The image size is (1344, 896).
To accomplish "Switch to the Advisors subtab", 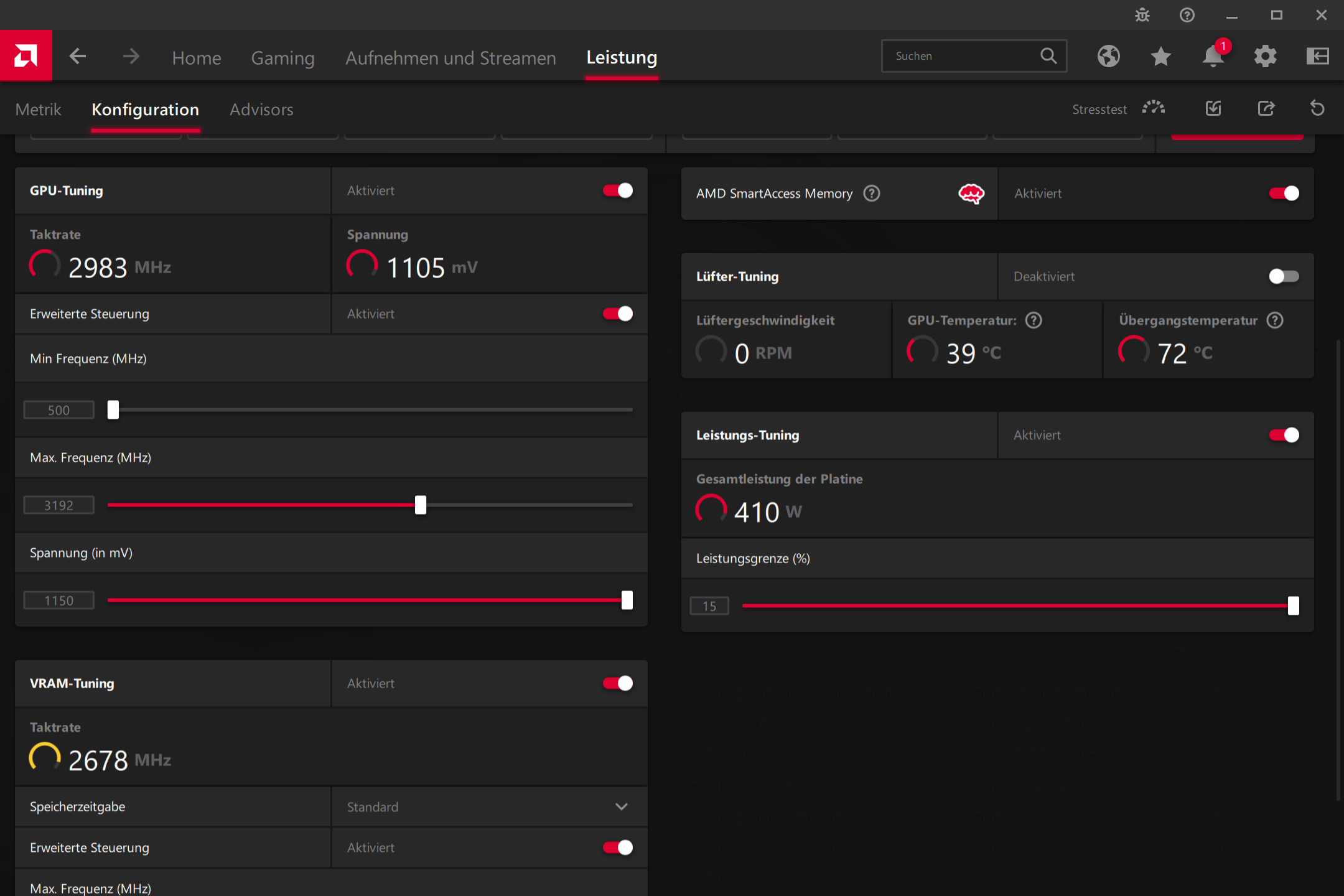I will click(261, 110).
